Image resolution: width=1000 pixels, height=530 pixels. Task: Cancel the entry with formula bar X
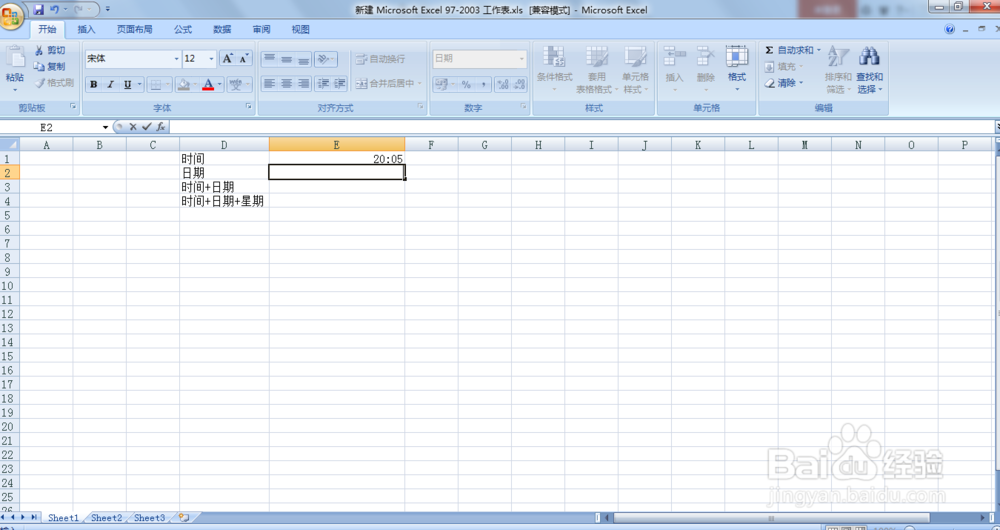[x=133, y=127]
